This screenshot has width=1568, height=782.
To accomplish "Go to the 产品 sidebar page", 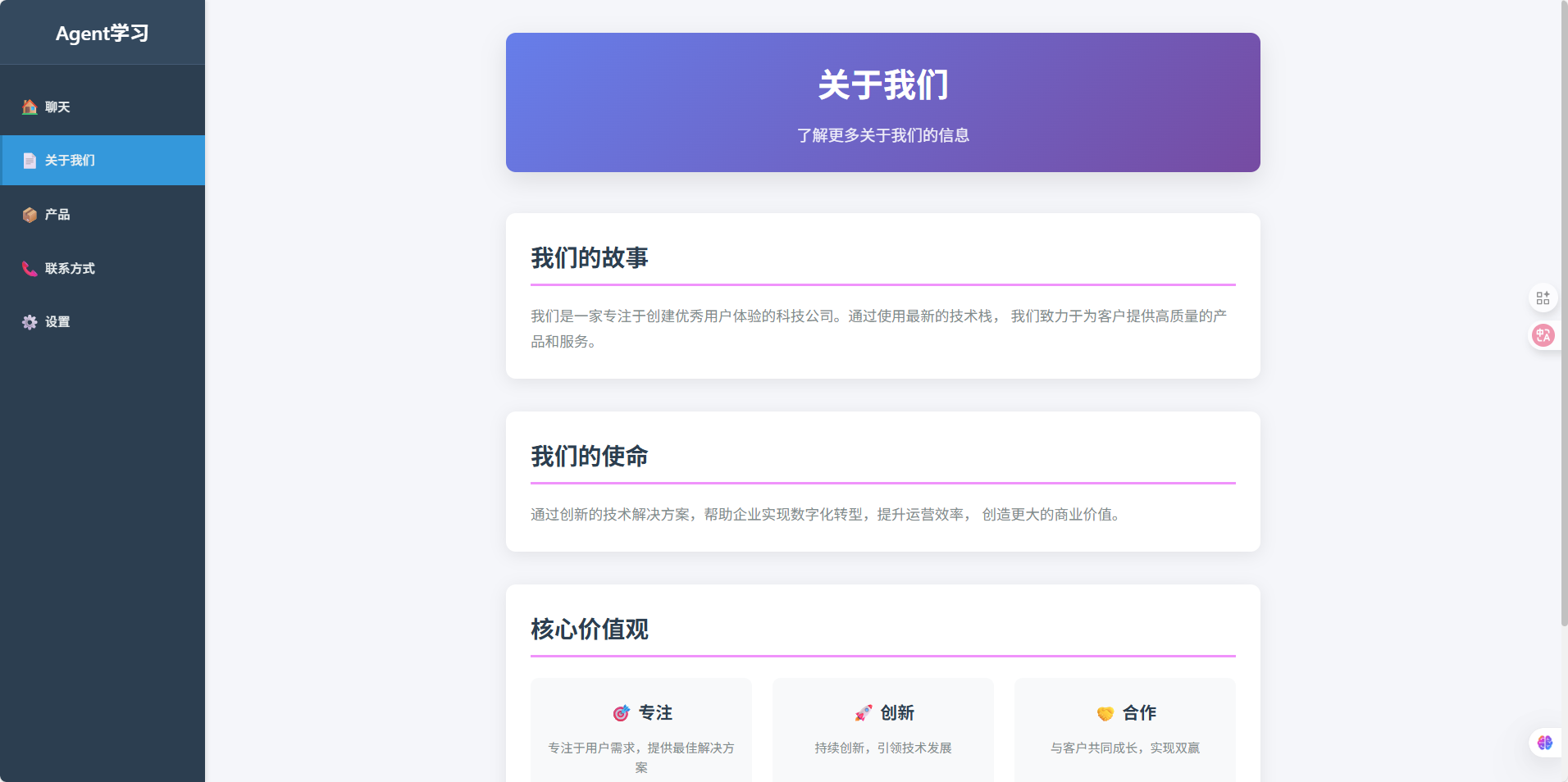I will [103, 215].
